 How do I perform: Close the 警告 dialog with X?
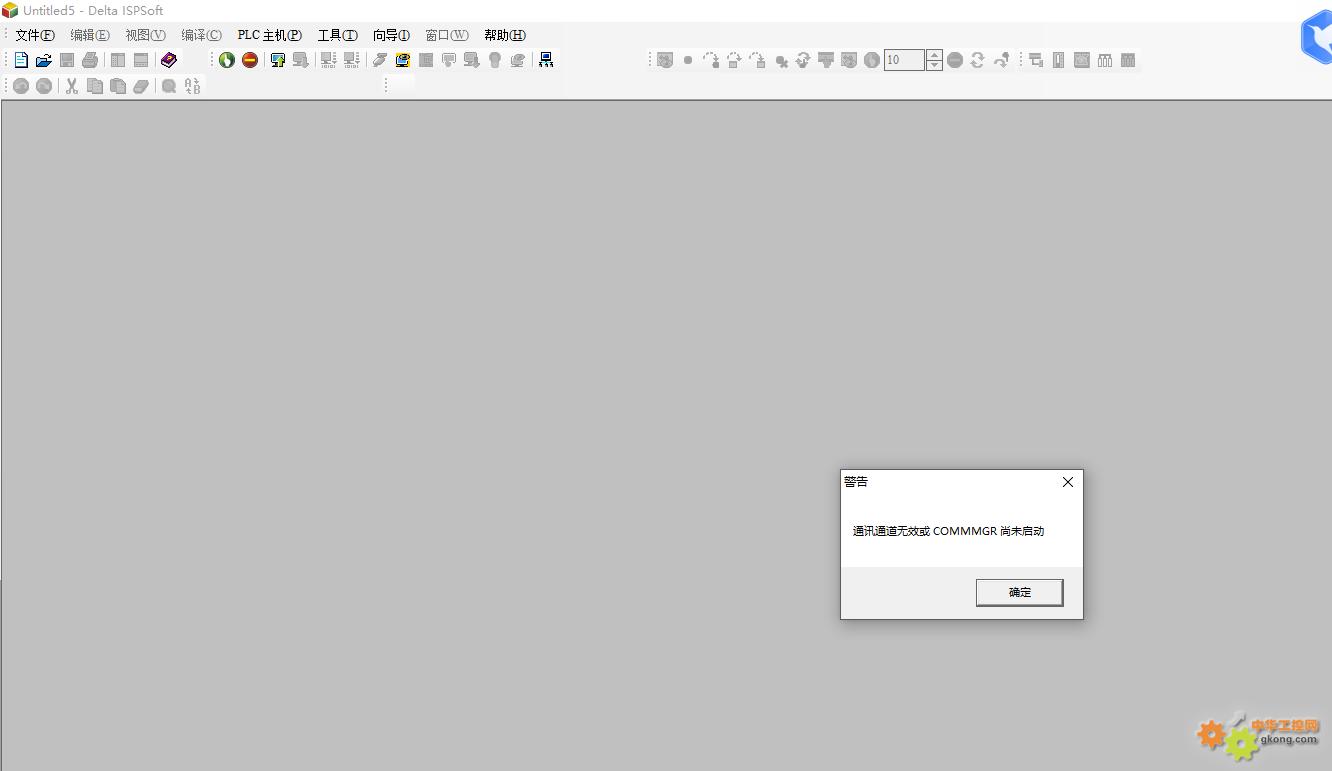pyautogui.click(x=1067, y=482)
